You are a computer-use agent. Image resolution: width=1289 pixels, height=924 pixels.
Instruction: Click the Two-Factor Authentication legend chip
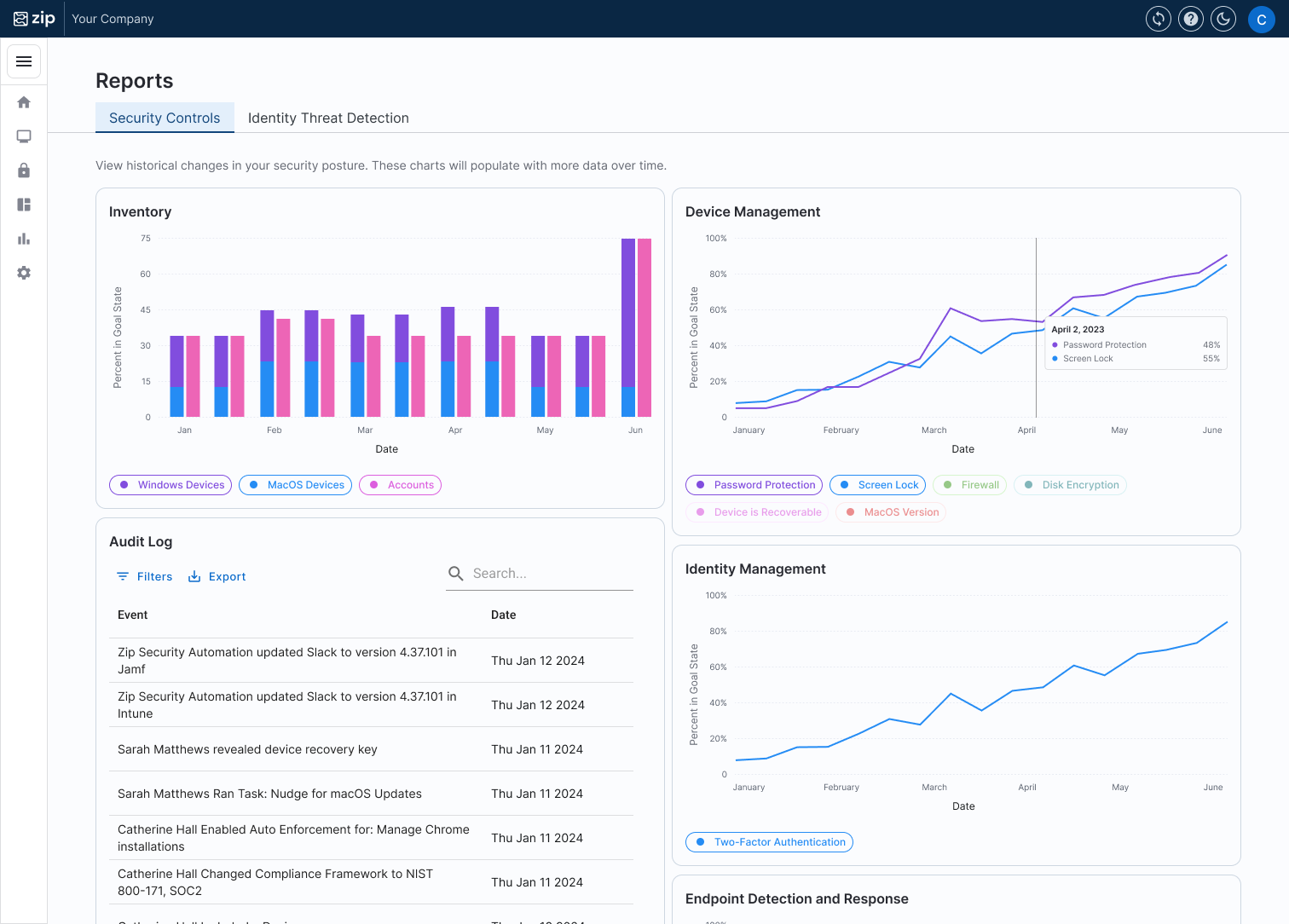click(x=769, y=842)
